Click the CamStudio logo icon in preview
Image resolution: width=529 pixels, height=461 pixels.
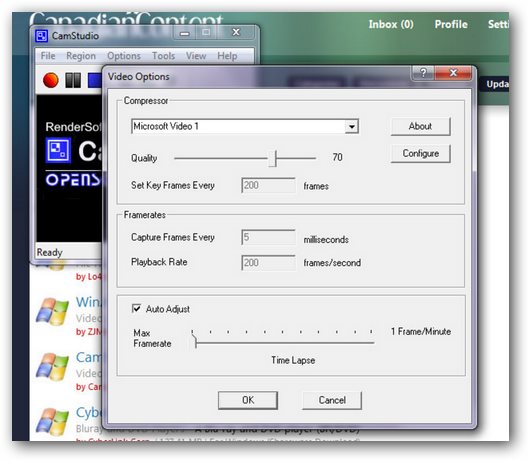[58, 150]
